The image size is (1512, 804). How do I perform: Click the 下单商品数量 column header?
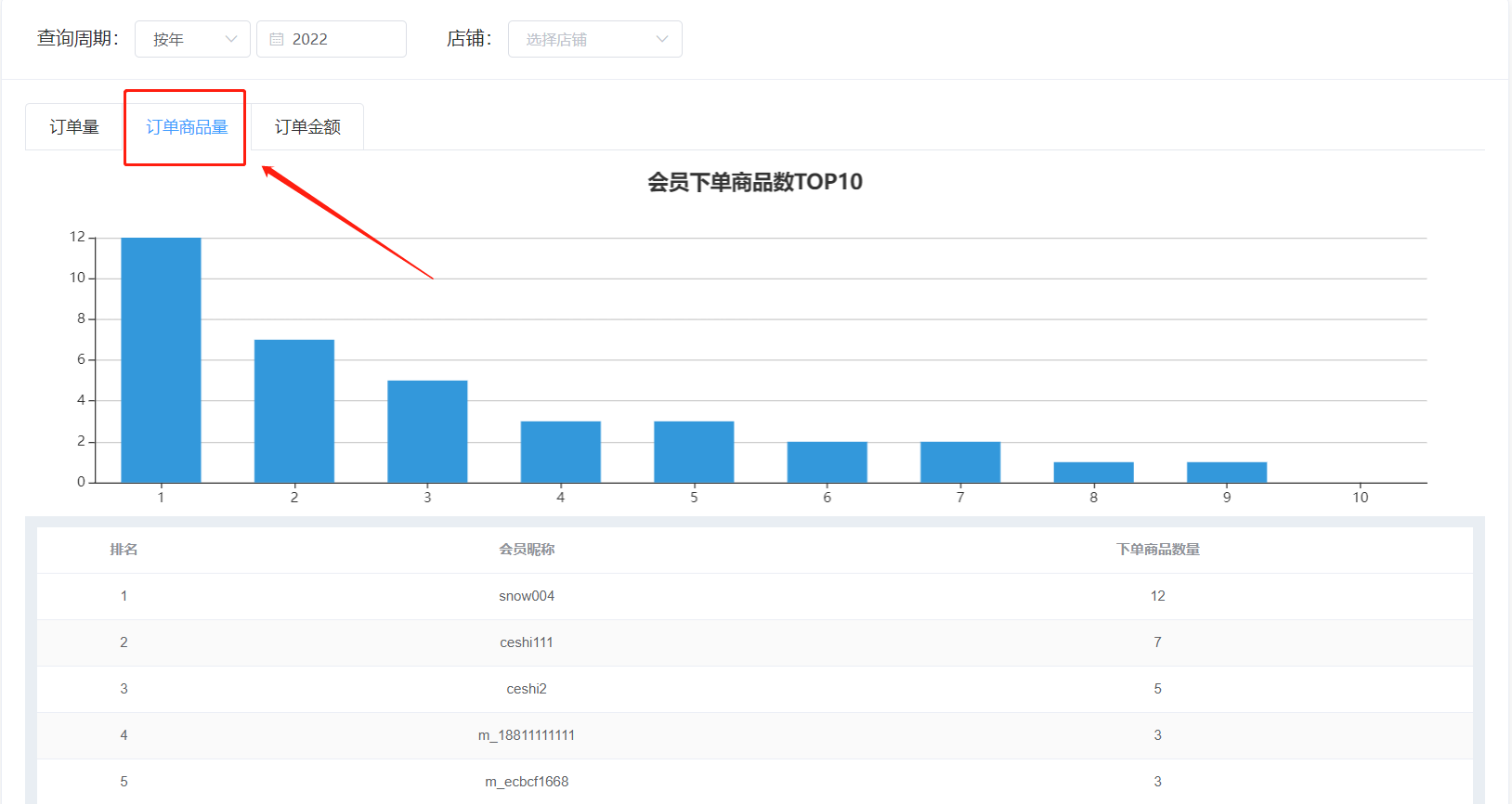(x=1157, y=550)
